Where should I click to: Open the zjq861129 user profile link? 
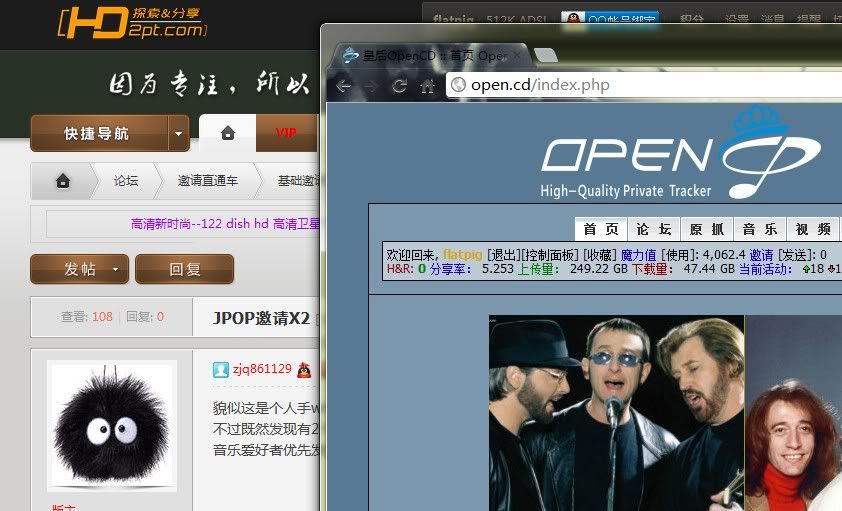click(262, 369)
